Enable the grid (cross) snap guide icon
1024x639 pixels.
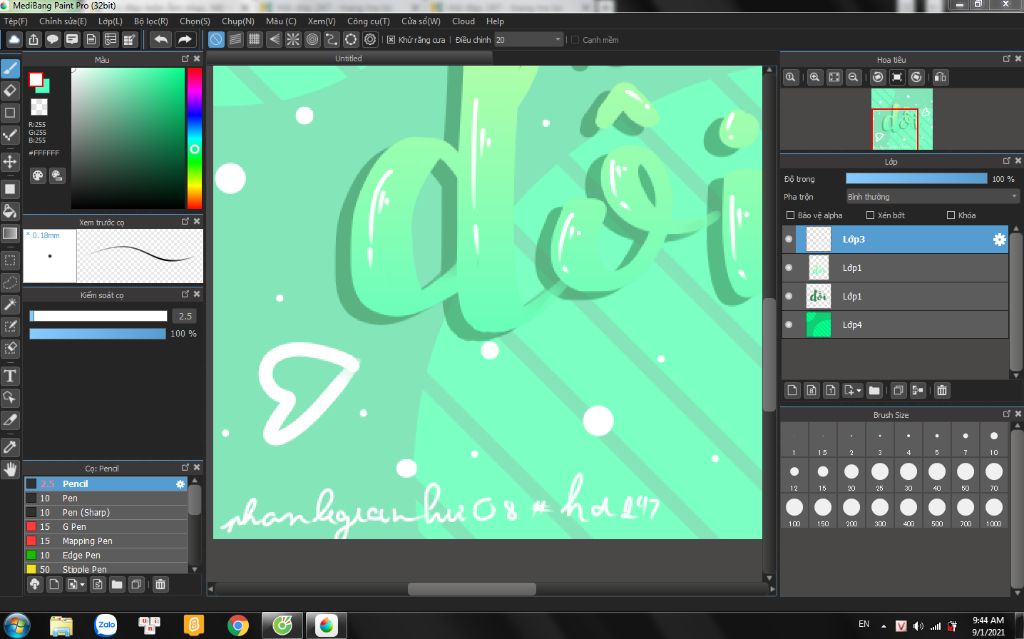(255, 40)
